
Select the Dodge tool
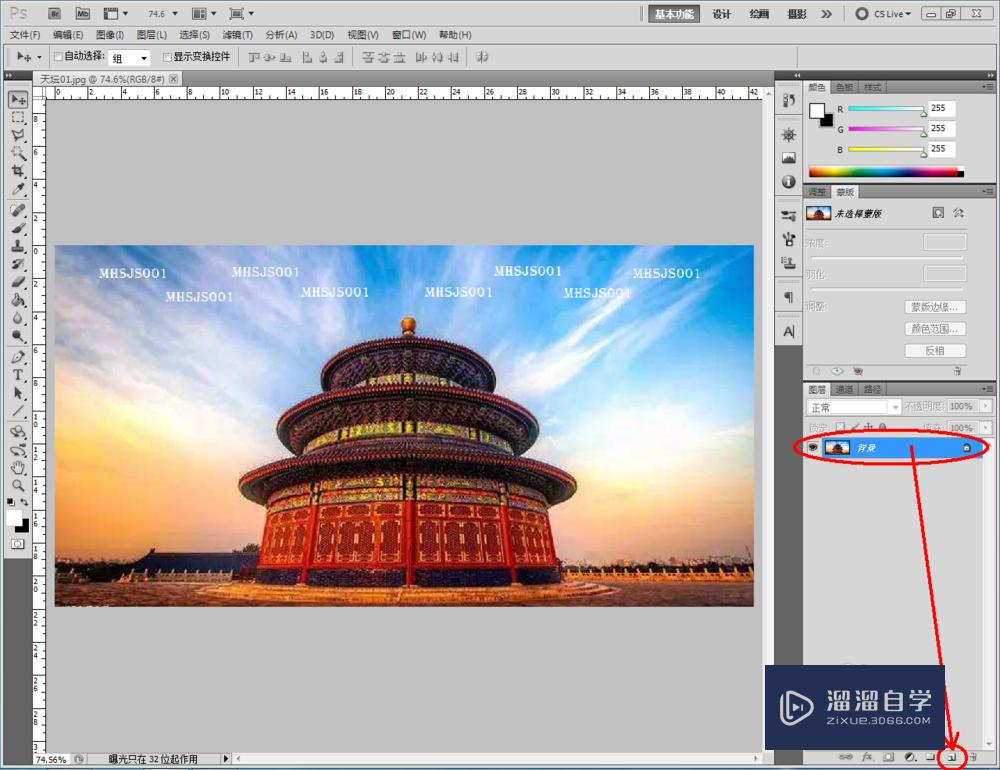(18, 336)
